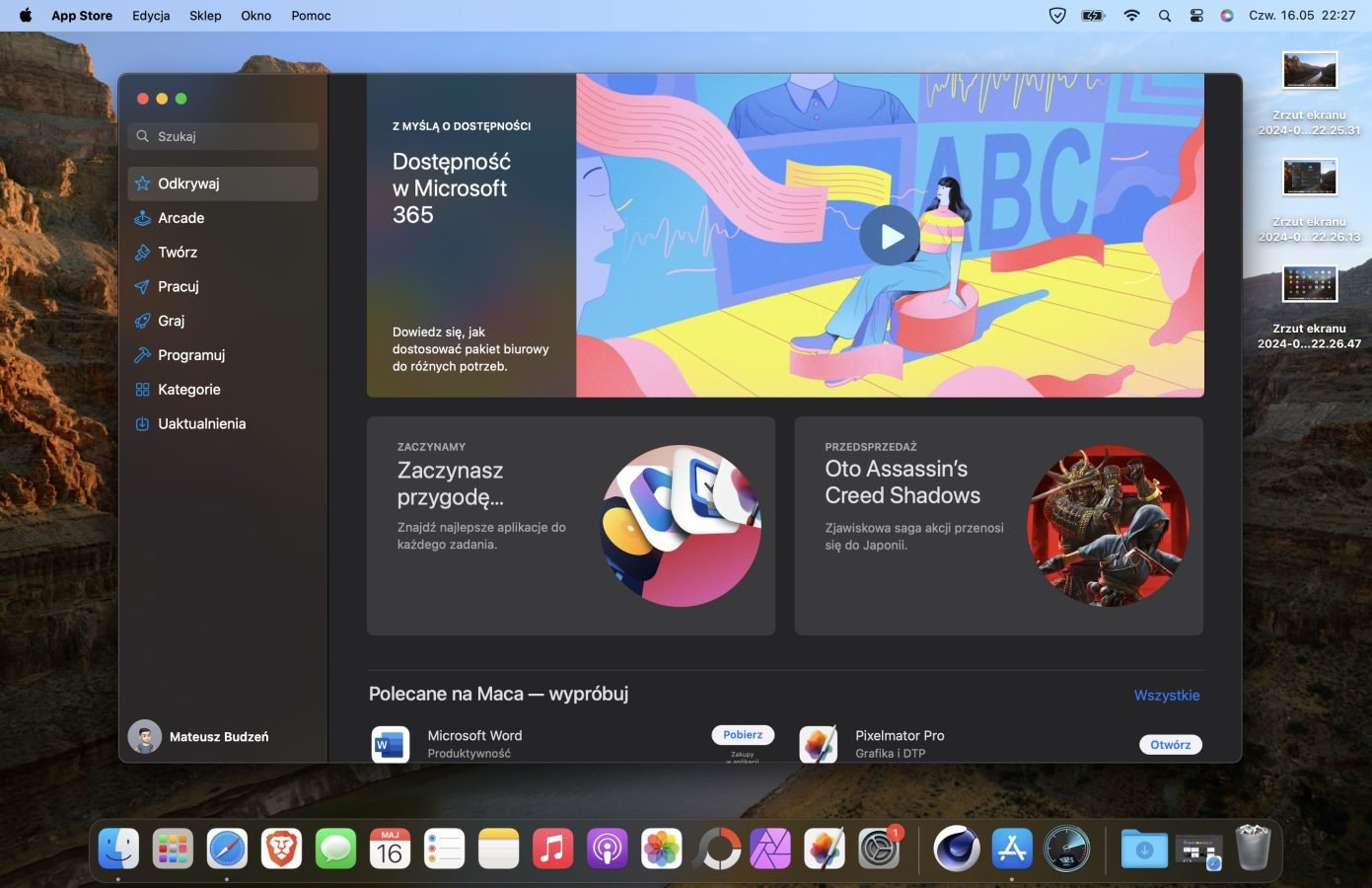This screenshot has width=1372, height=888.
Task: Click Wi-Fi status icon in menu bar
Action: tap(1131, 16)
